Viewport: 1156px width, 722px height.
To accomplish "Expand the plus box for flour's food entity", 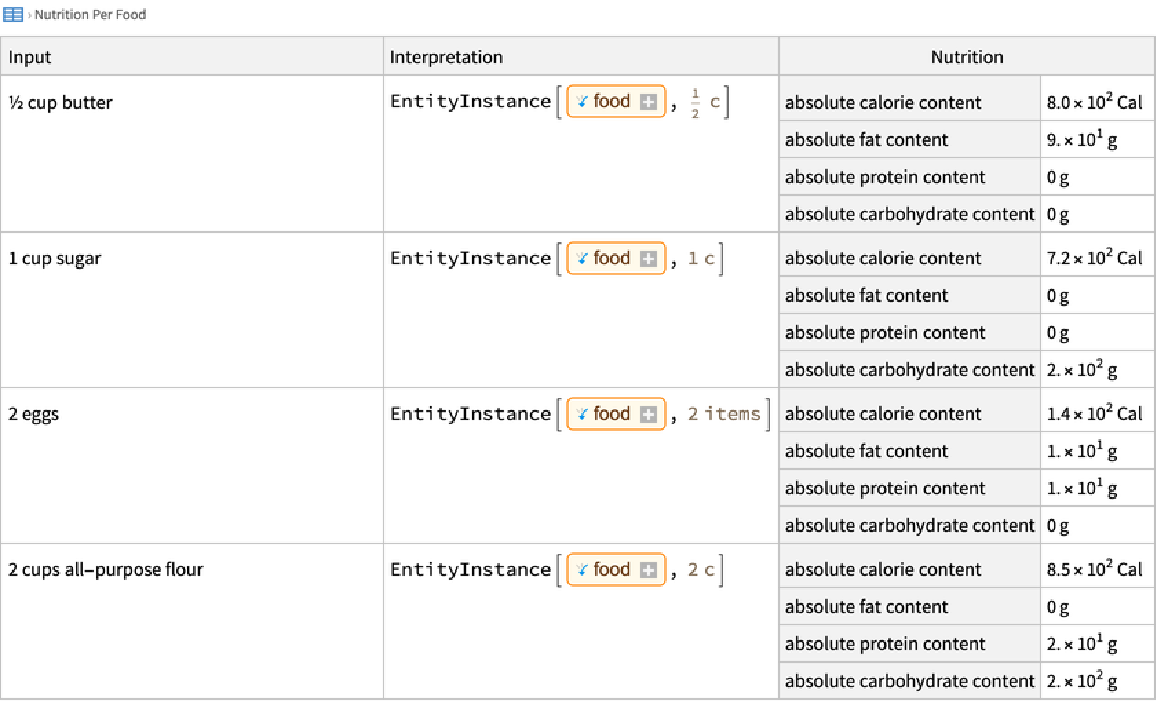I will click(x=648, y=570).
